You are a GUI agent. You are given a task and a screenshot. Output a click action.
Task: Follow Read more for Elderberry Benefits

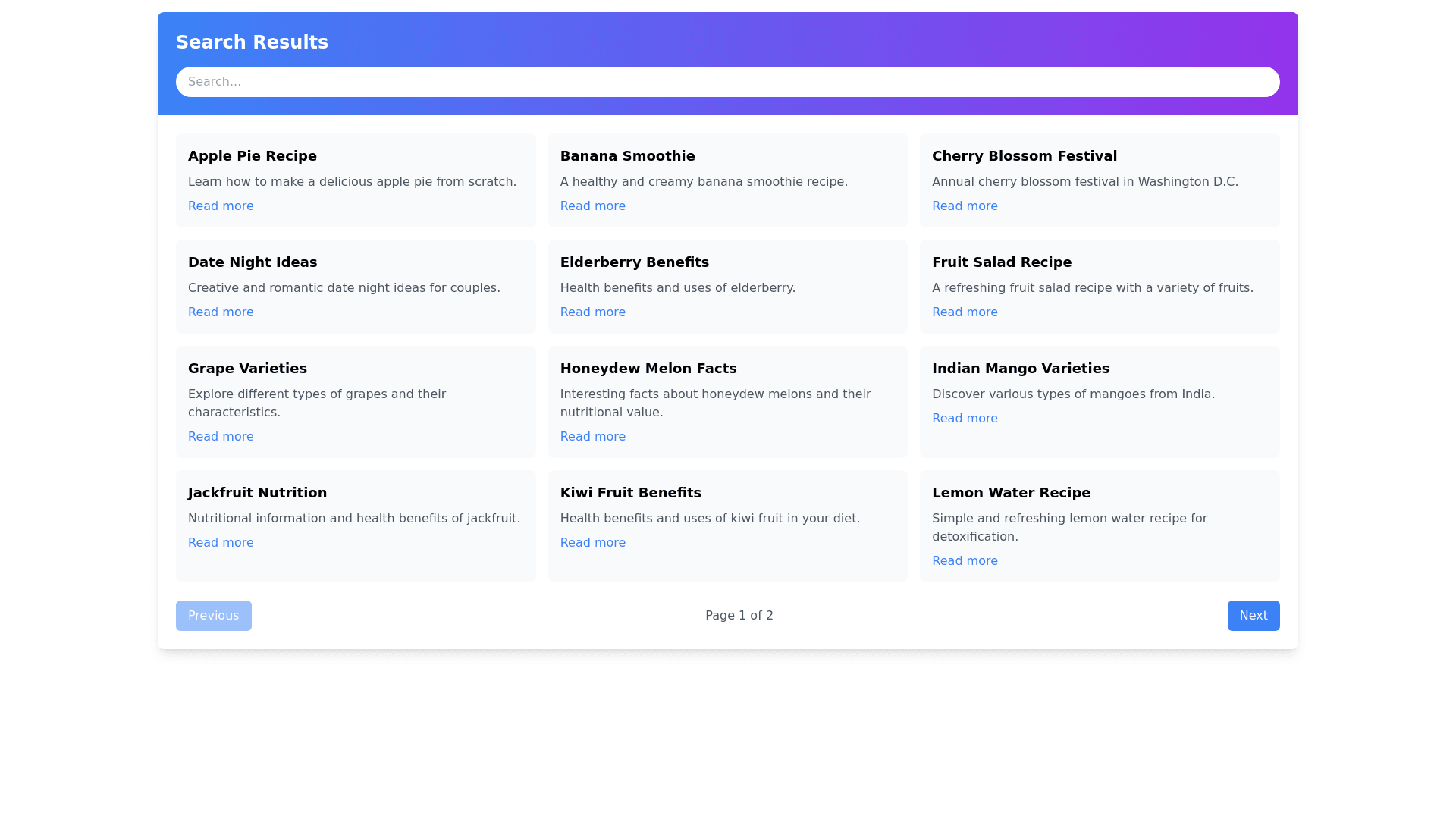click(592, 312)
